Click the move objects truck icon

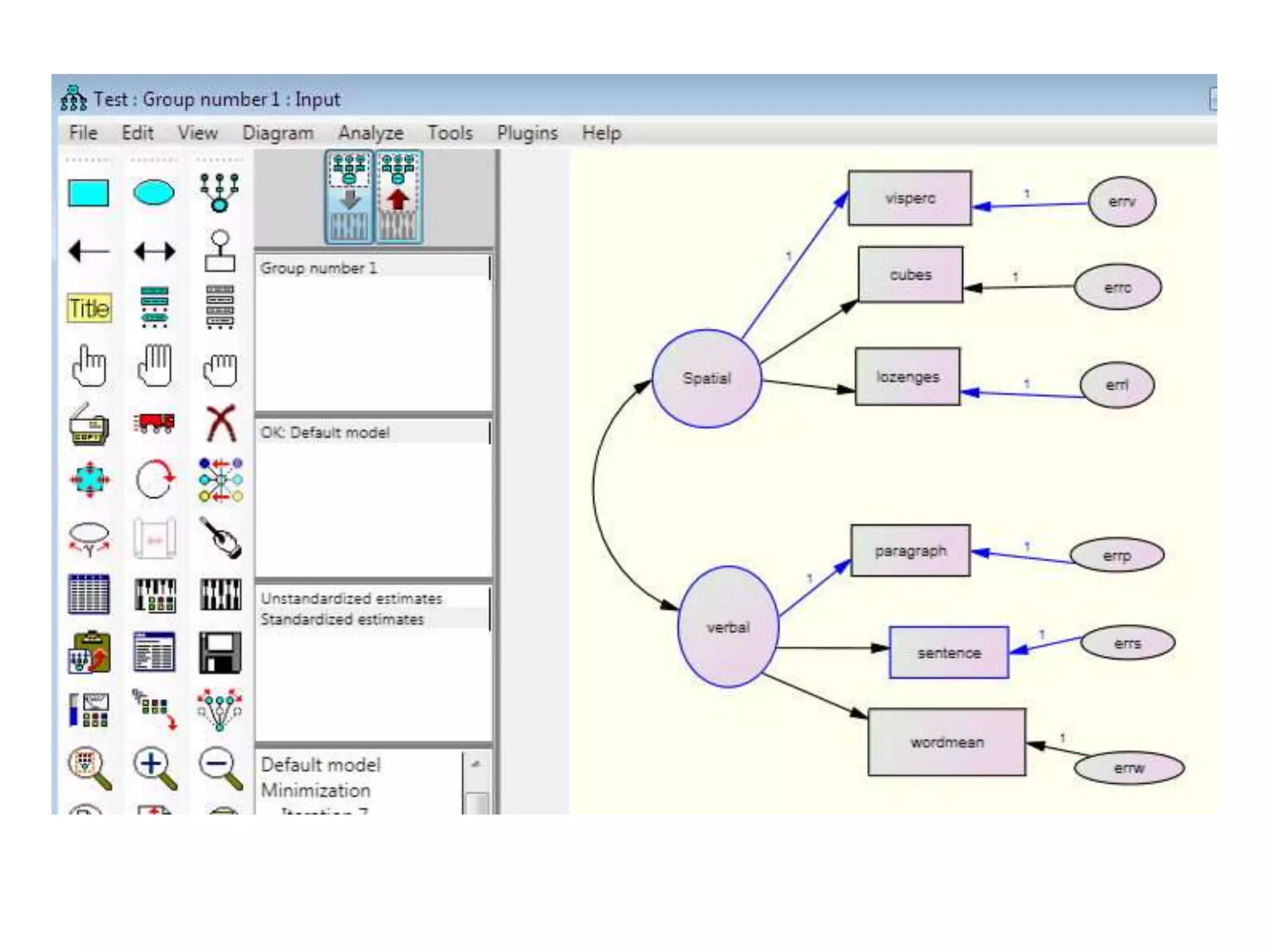(x=154, y=423)
